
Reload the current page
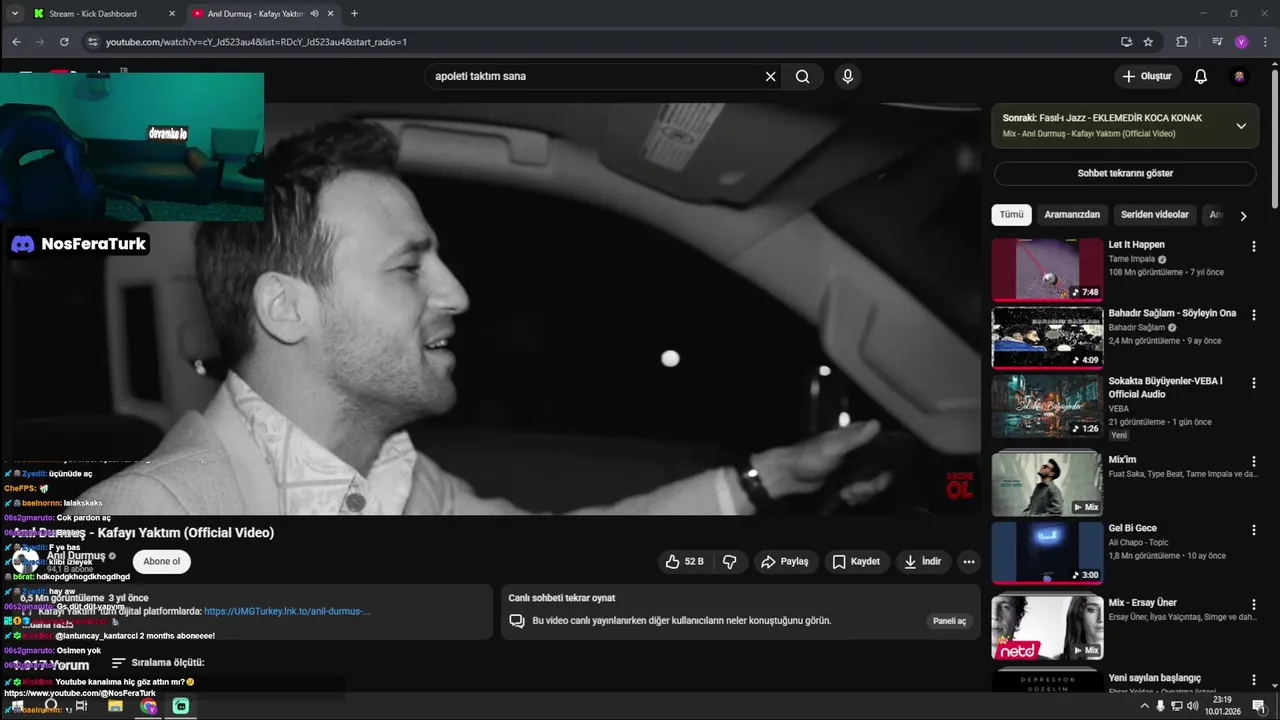[64, 42]
